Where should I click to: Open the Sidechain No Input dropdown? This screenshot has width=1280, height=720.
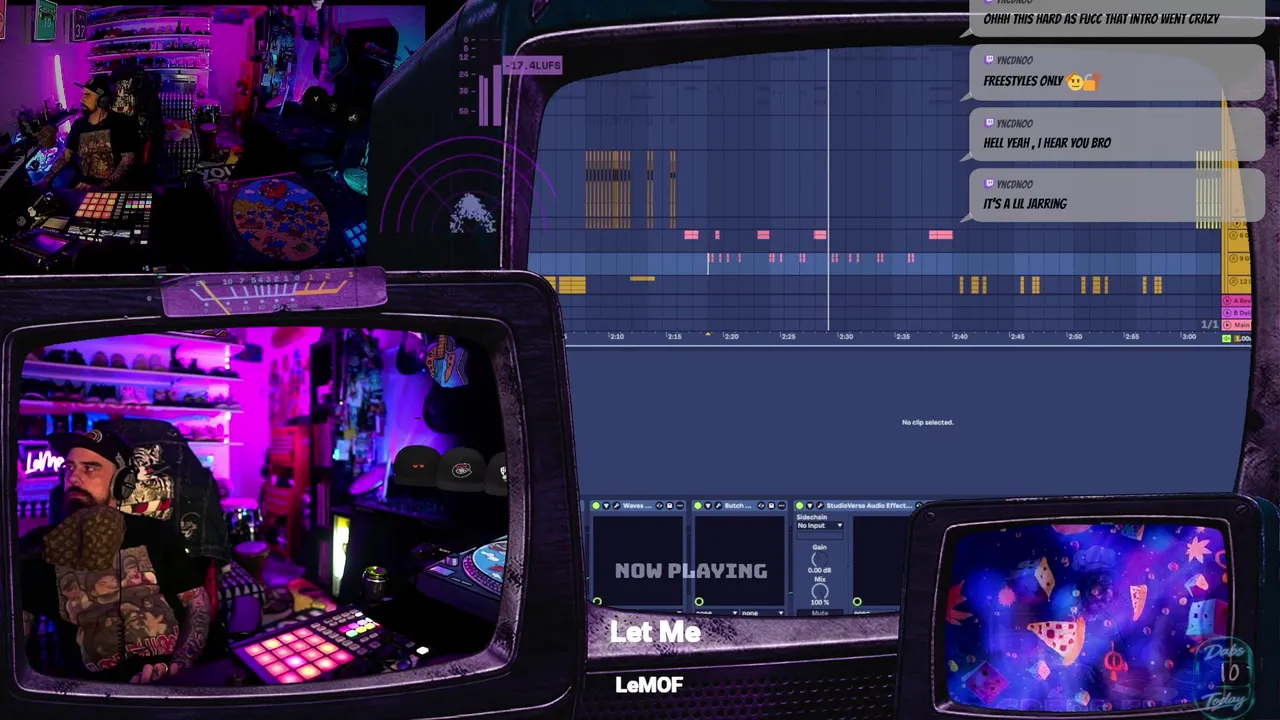click(x=820, y=525)
